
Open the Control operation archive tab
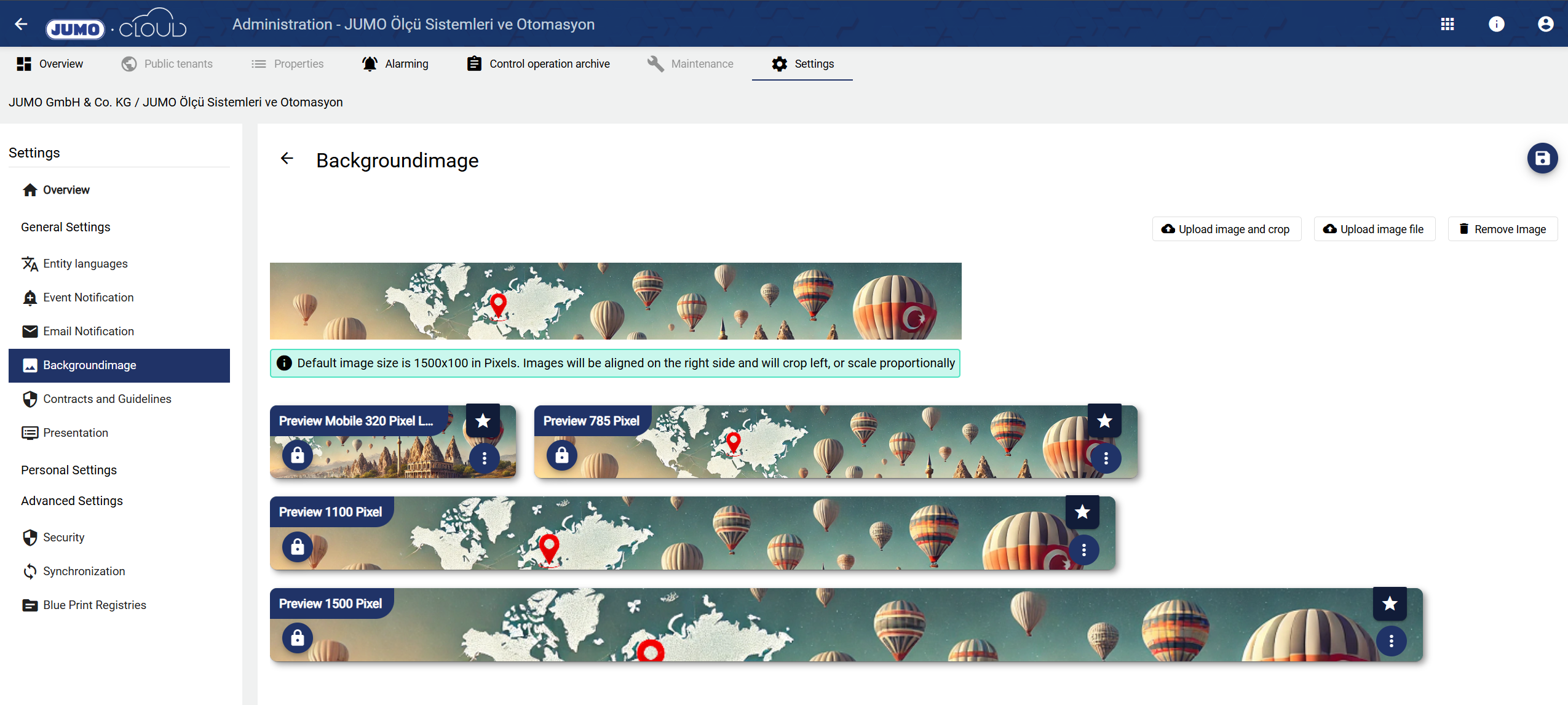[538, 64]
